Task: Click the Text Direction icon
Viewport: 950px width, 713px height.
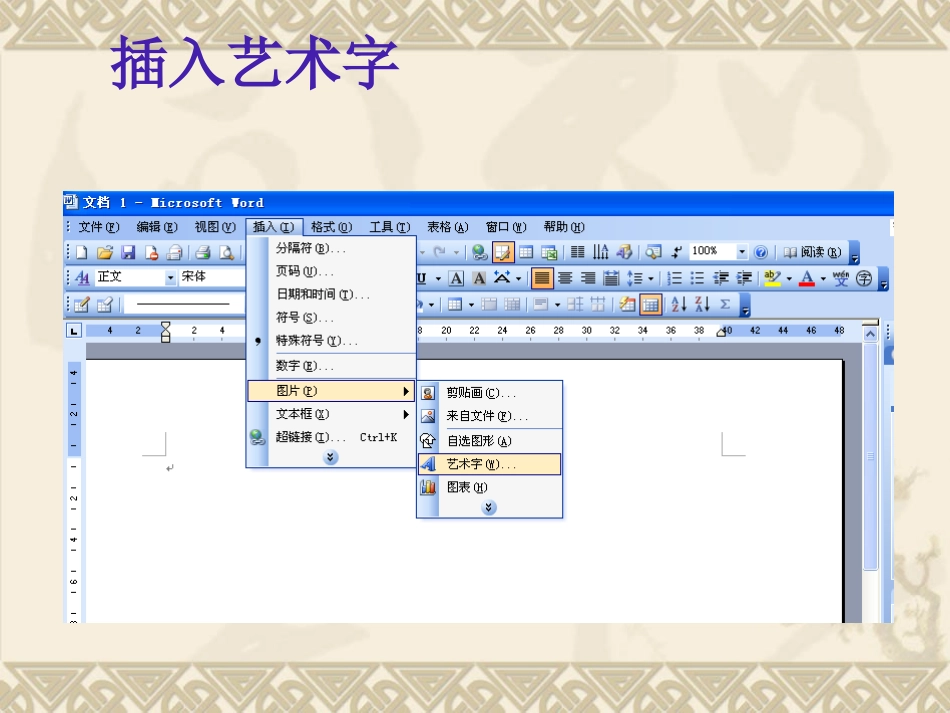Action: pyautogui.click(x=600, y=252)
